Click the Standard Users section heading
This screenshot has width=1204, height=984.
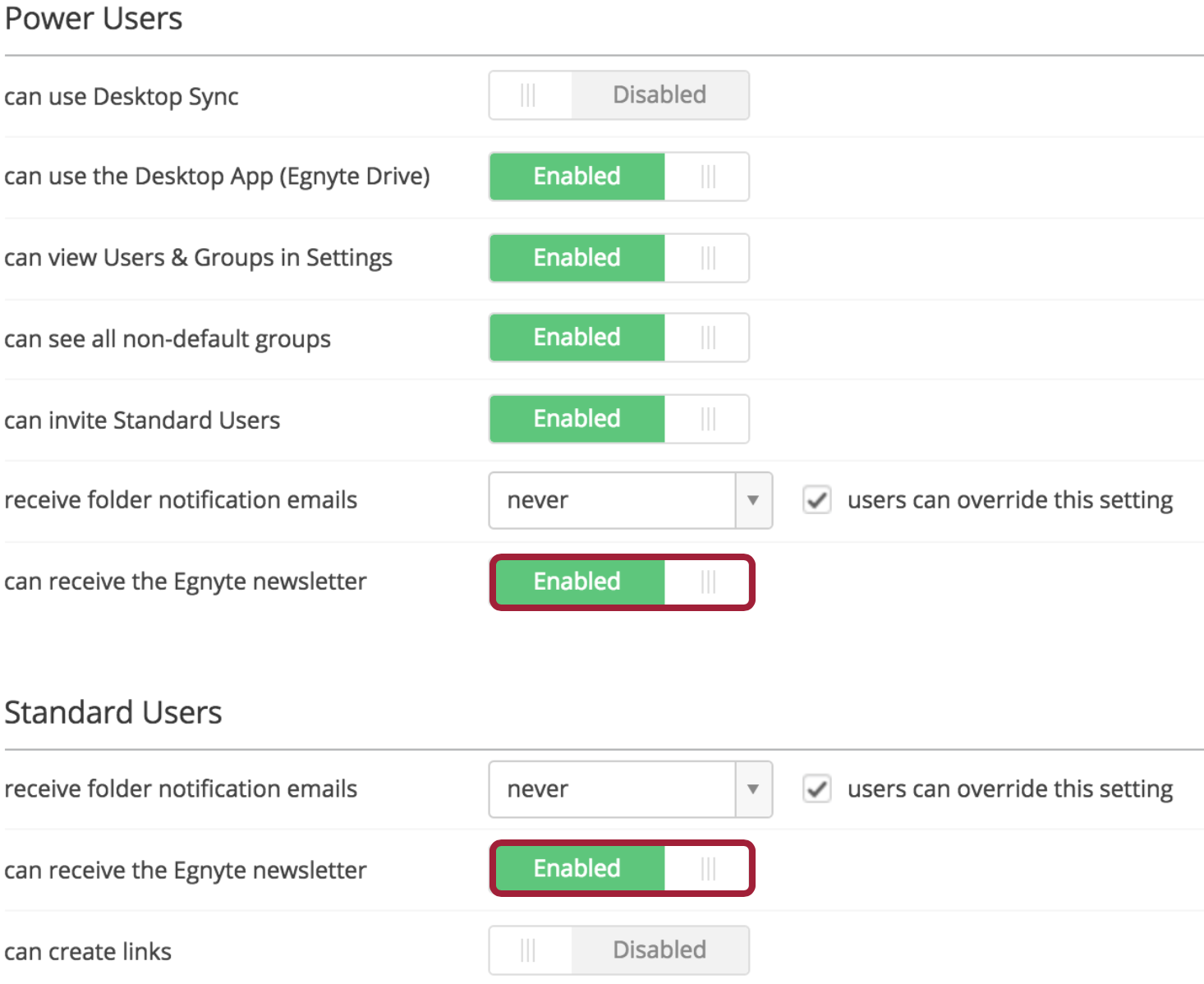(x=113, y=712)
